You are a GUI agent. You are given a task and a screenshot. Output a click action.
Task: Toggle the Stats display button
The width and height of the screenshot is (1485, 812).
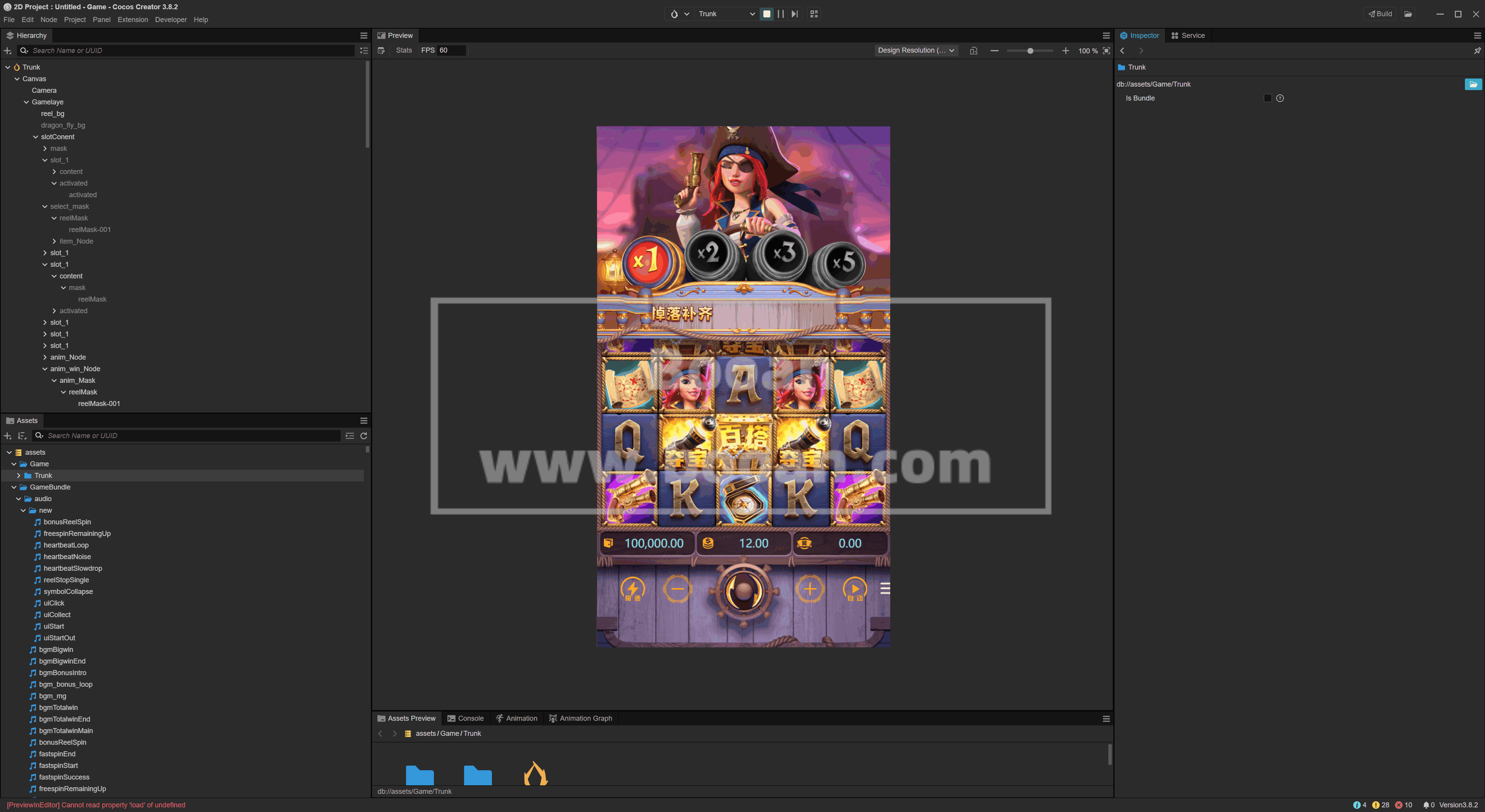[403, 51]
